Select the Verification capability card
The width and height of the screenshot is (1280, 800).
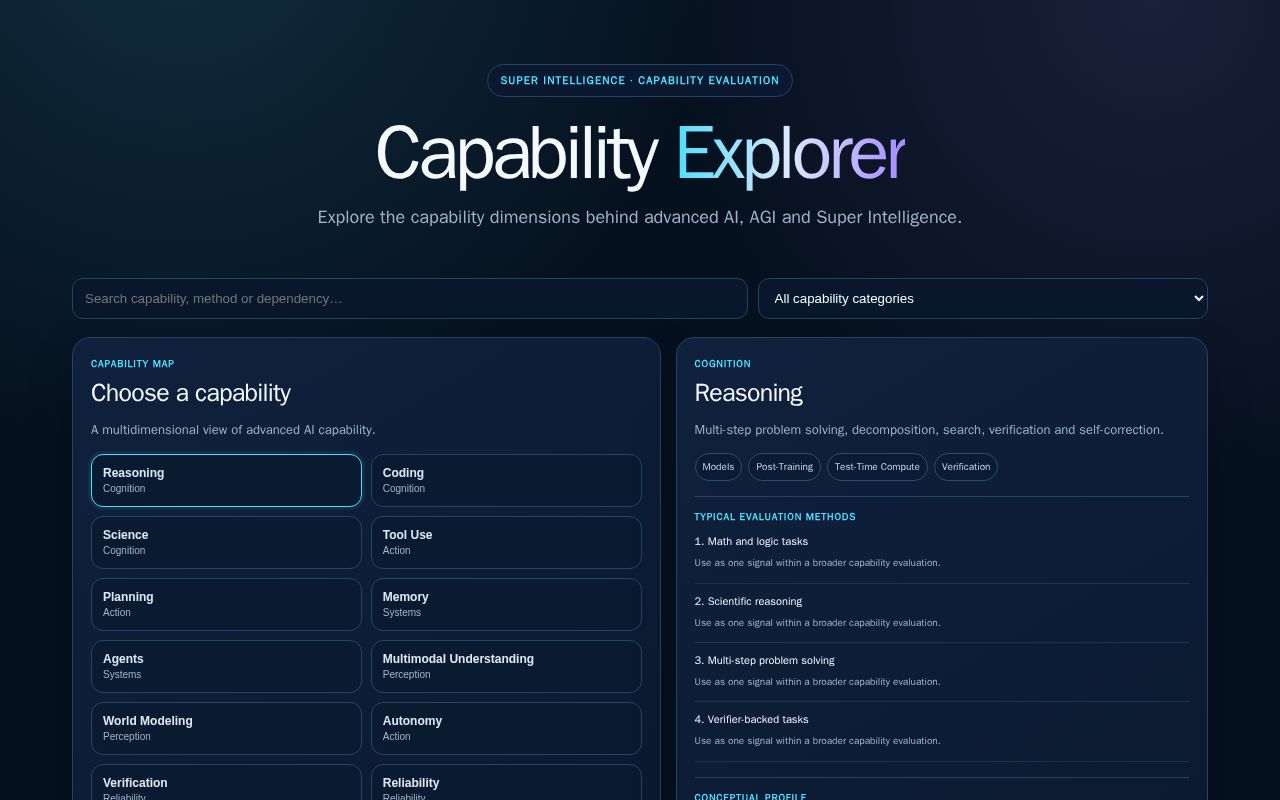pos(226,782)
